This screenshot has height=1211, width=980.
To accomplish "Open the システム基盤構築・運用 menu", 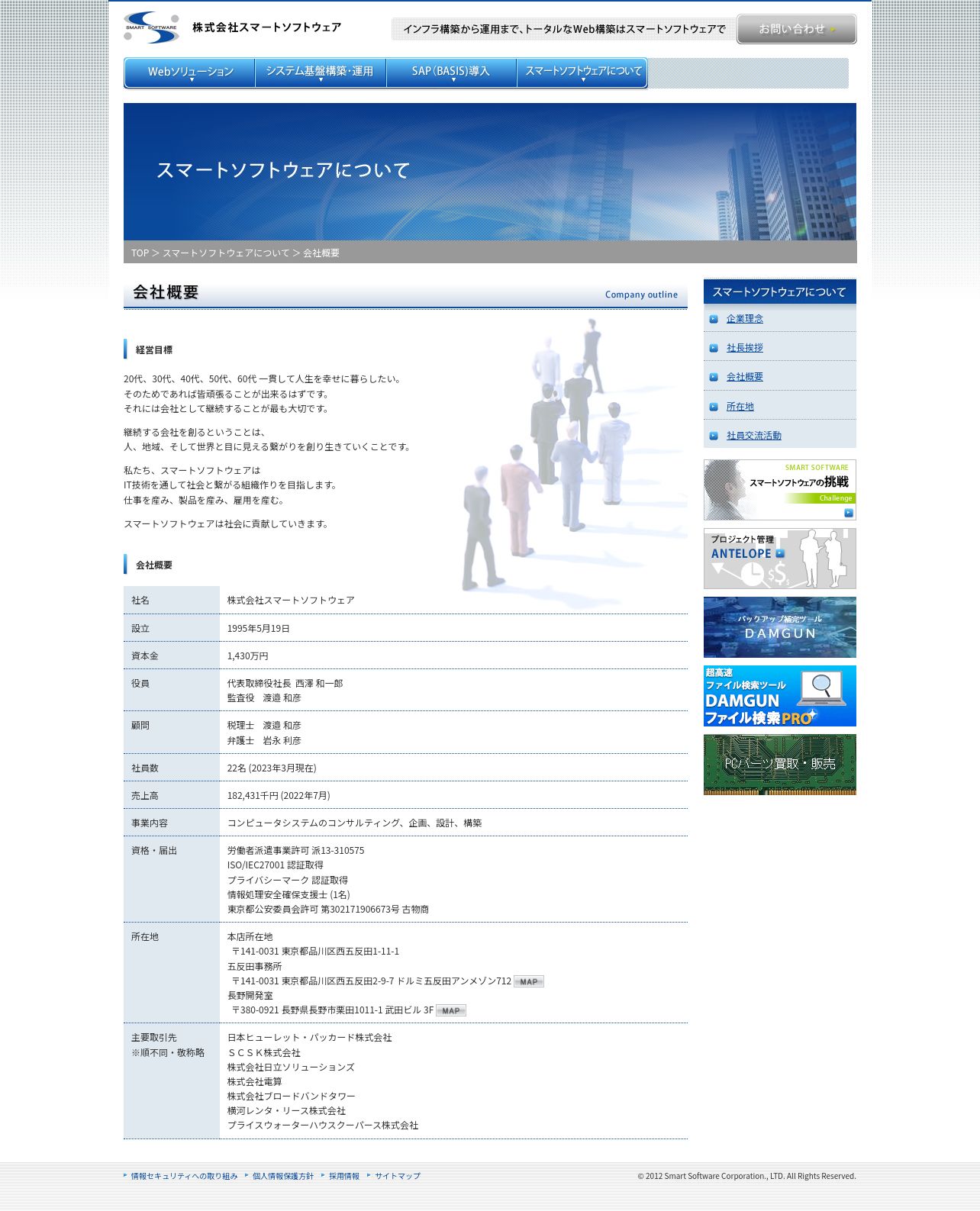I will [x=321, y=72].
